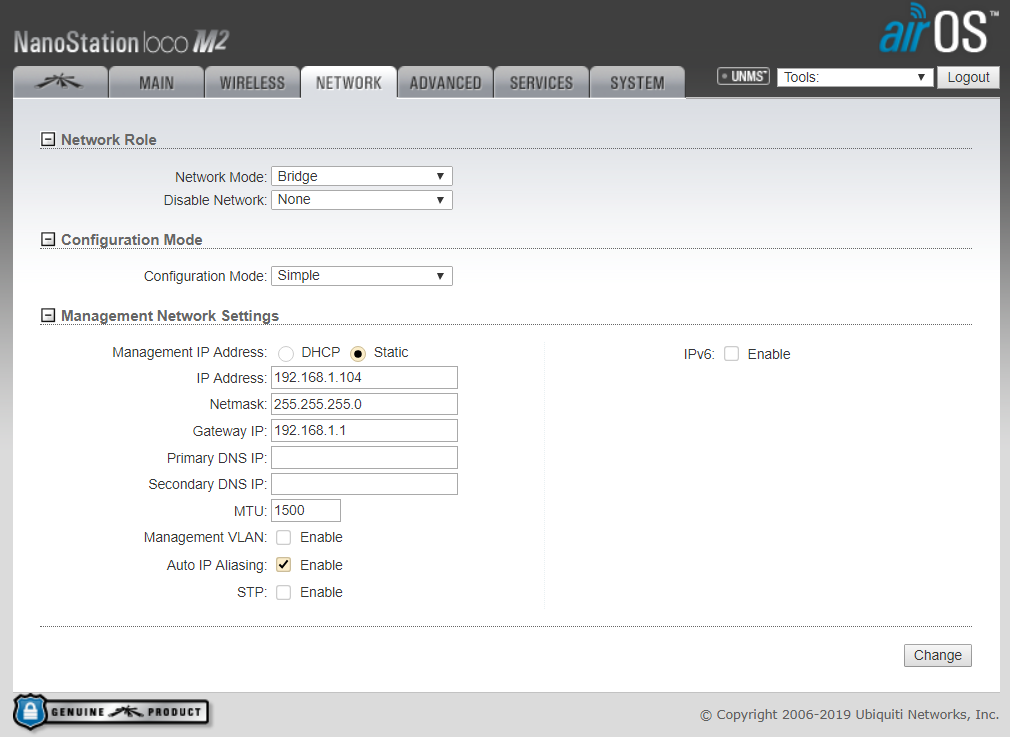Enable the STP checkbox

pyautogui.click(x=283, y=592)
